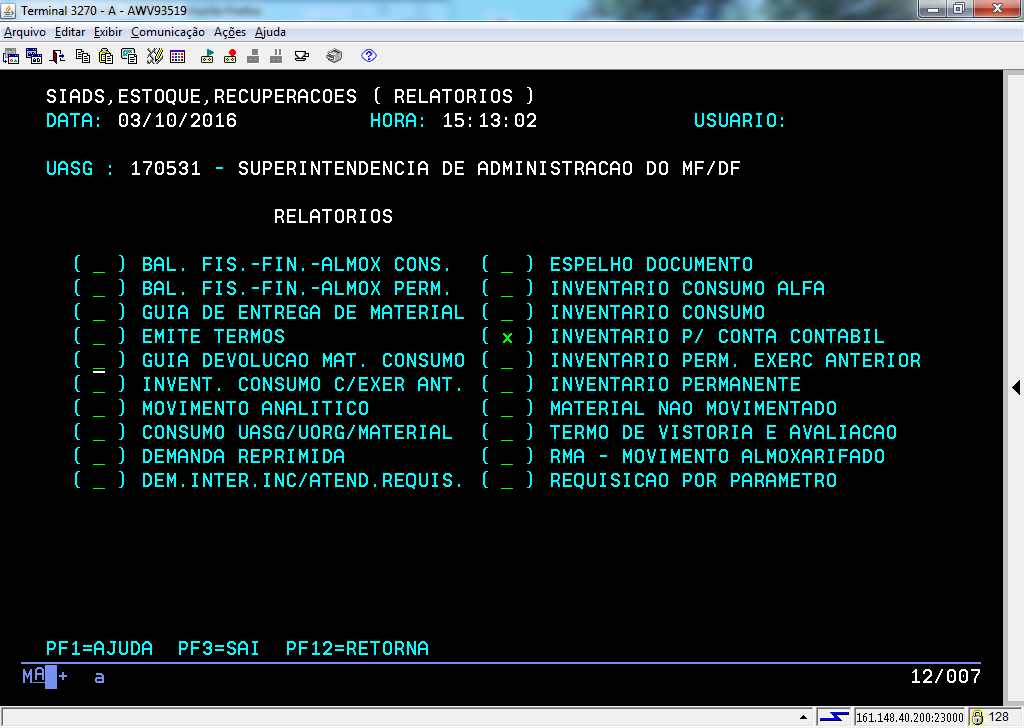Click the PF12=RETORNA hotspot
Viewport: 1024px width, 728px height.
coord(357,648)
